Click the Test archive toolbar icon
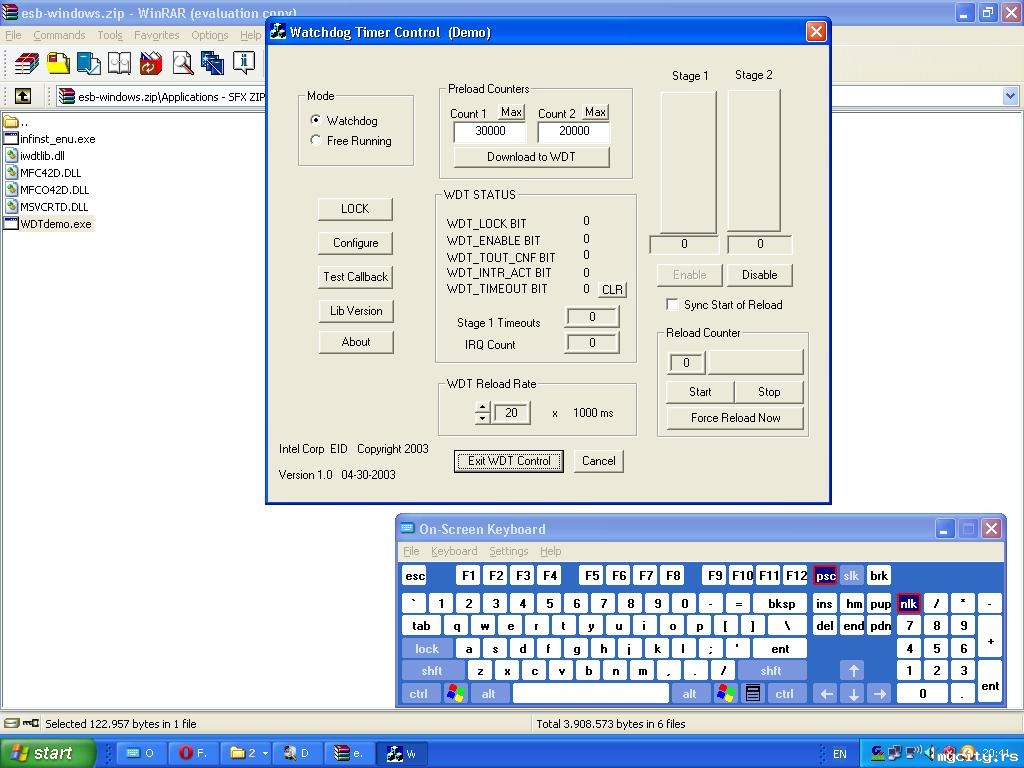The height and width of the screenshot is (768, 1024). point(89,63)
